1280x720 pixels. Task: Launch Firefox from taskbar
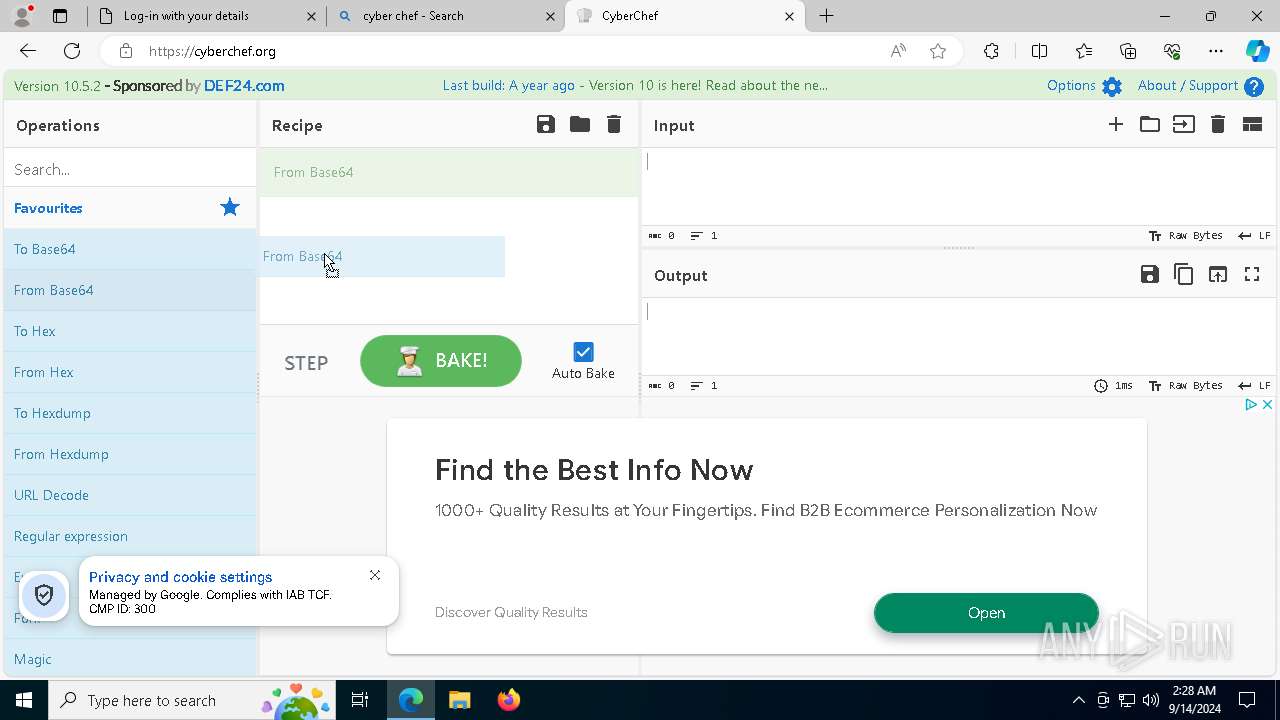[x=509, y=700]
